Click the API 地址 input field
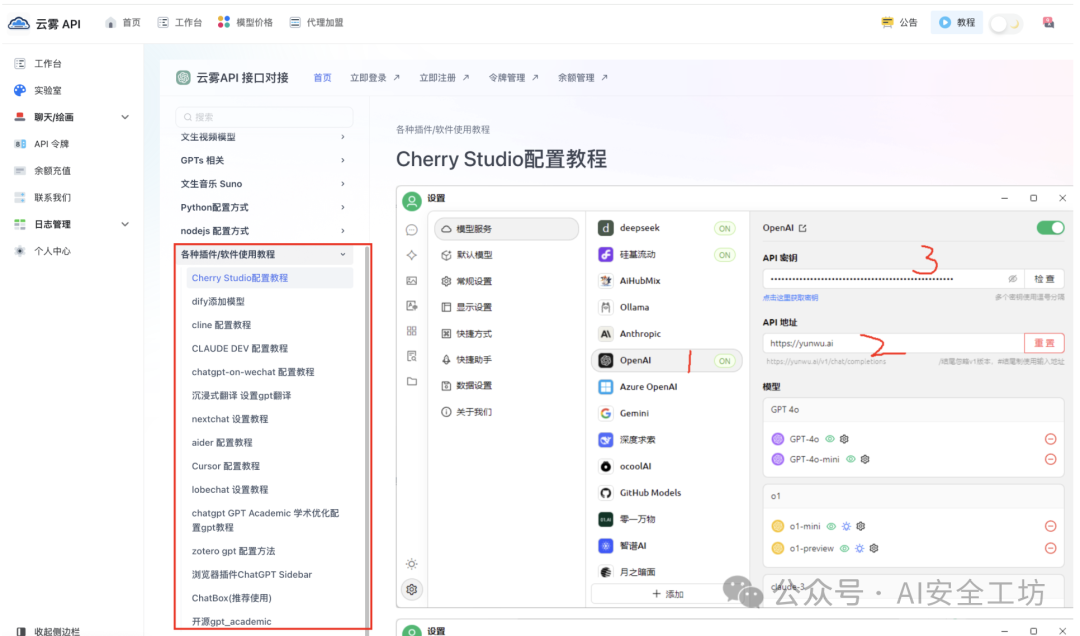Viewport: 1080px width, 636px height. tap(893, 343)
